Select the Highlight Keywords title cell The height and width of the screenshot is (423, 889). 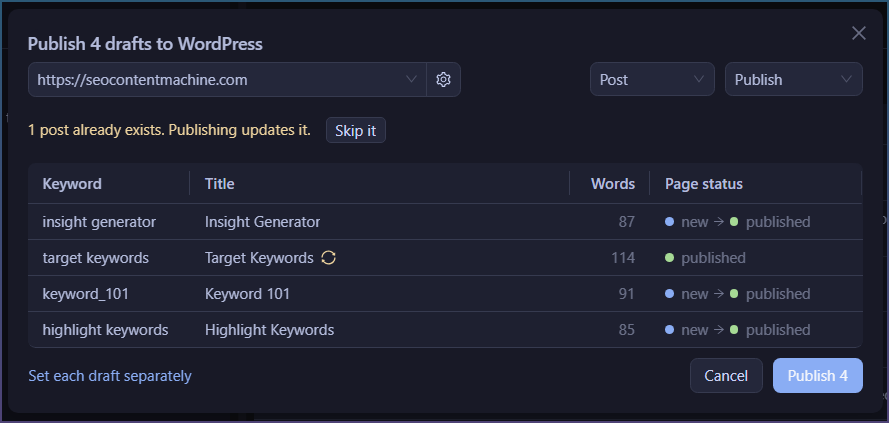pos(269,330)
